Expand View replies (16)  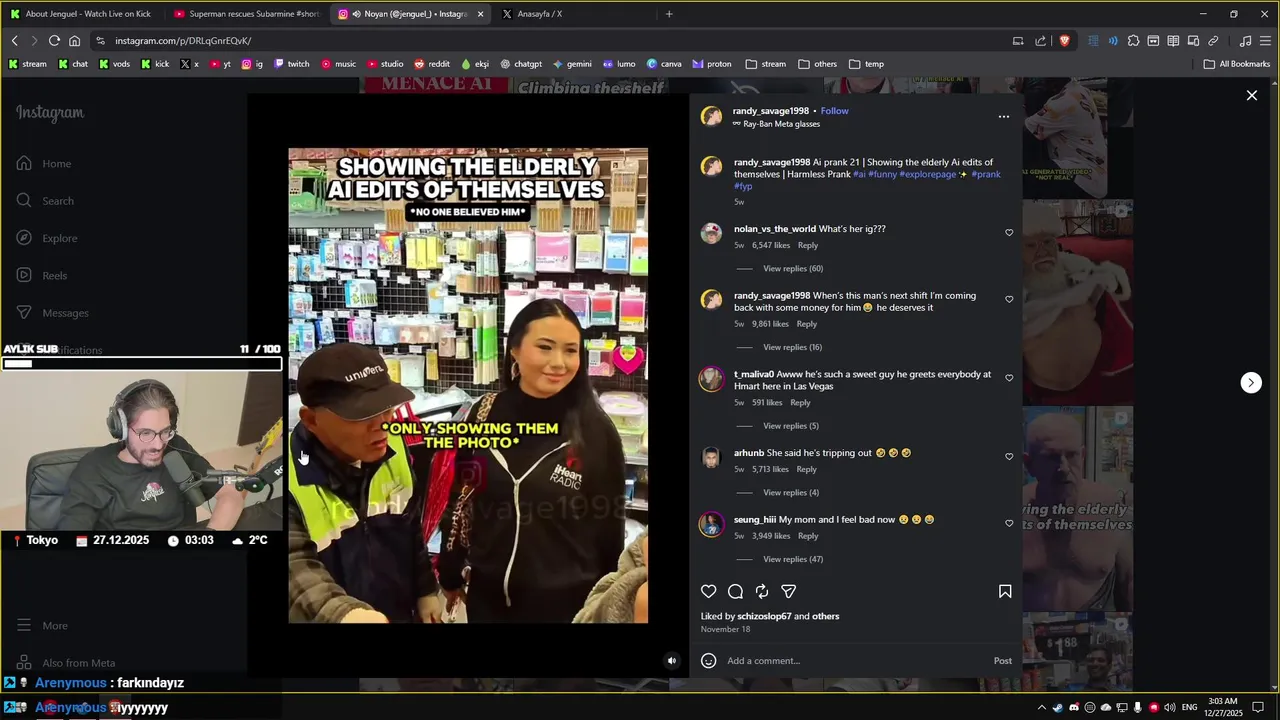[792, 347]
